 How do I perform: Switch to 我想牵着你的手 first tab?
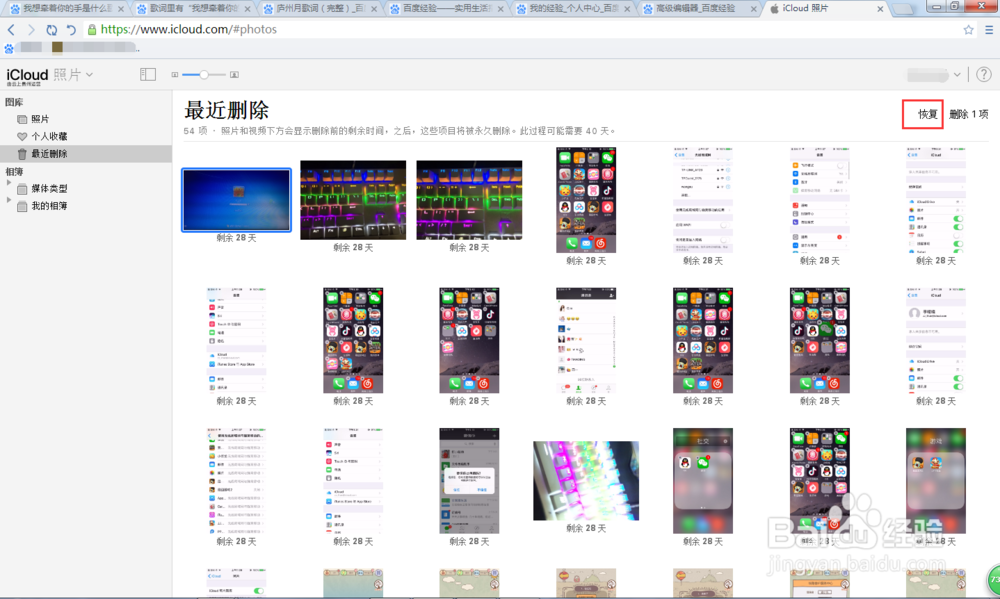pos(66,8)
